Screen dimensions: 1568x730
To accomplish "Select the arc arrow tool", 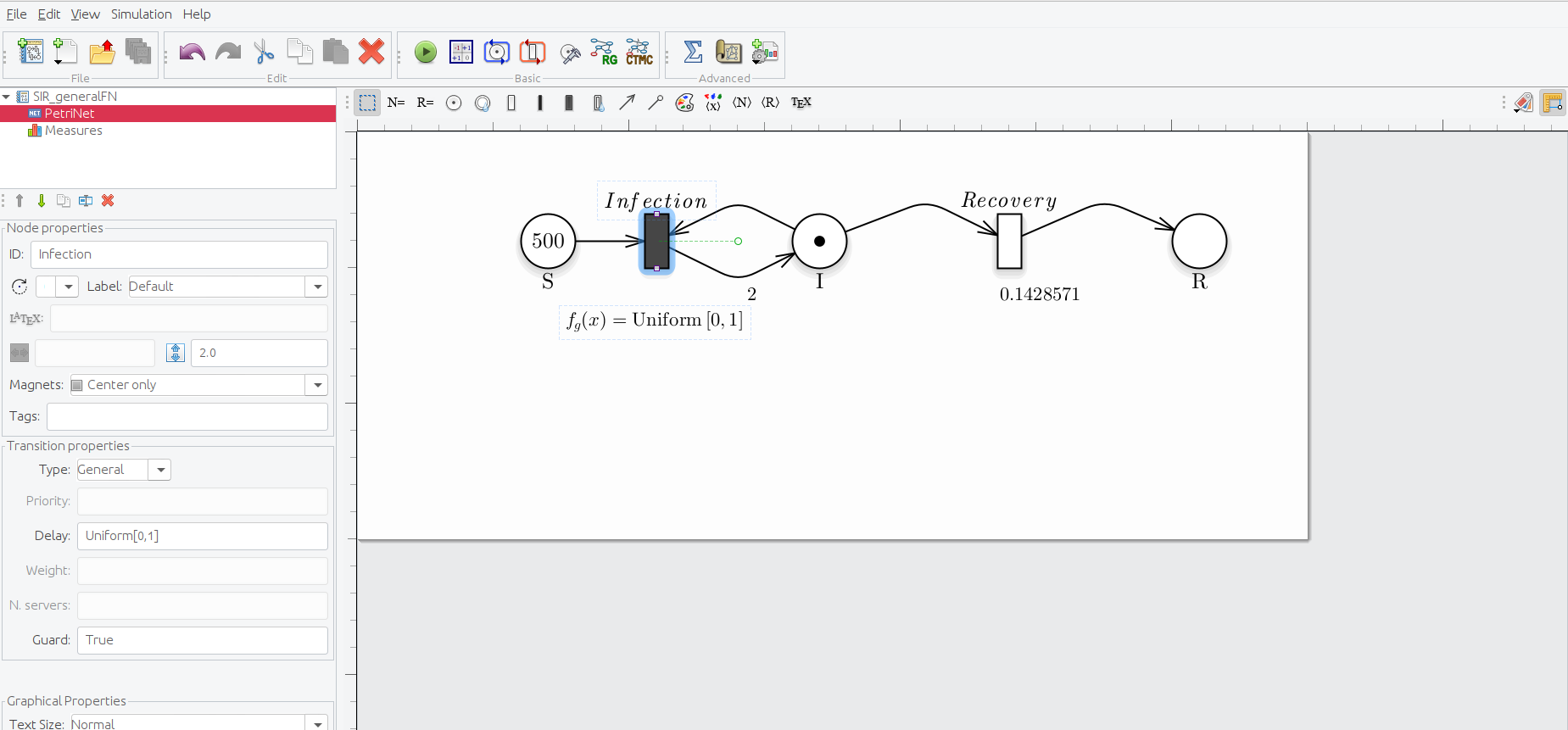I will pos(627,103).
